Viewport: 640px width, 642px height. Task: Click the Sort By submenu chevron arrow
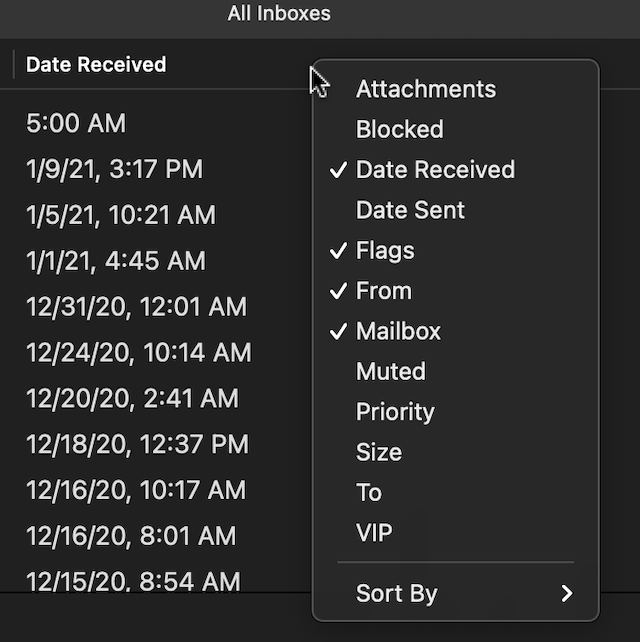coord(567,593)
